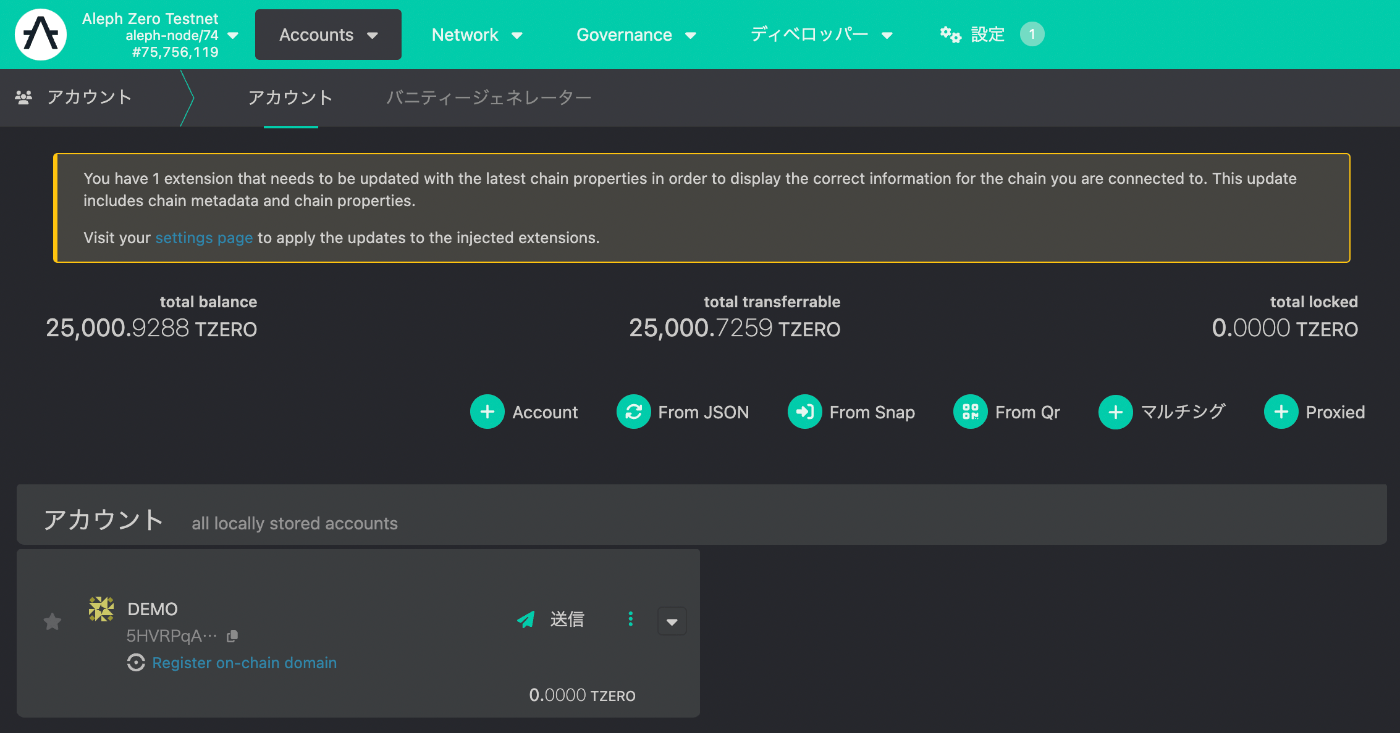Create a マルチシグ account

(x=1162, y=412)
